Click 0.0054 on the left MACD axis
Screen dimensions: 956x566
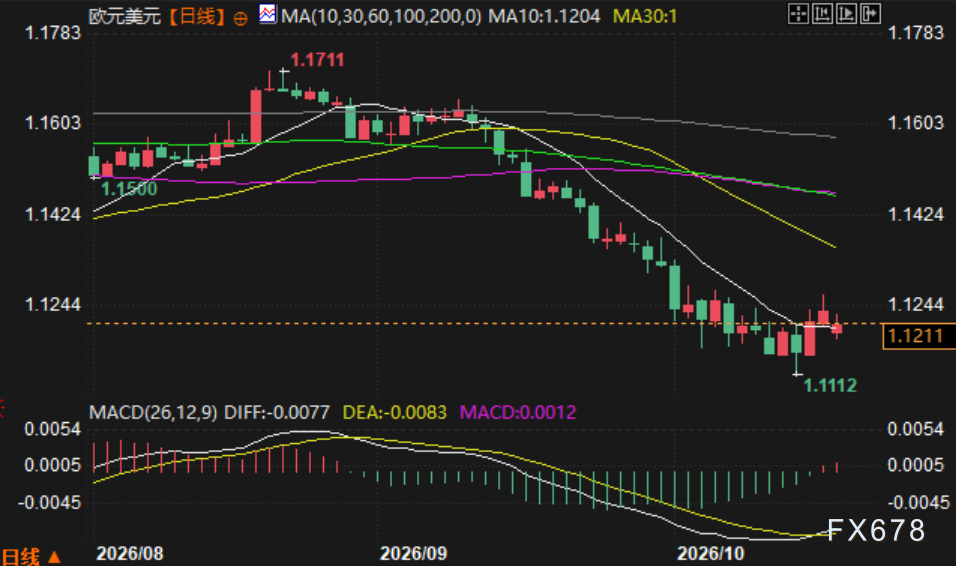pos(52,429)
